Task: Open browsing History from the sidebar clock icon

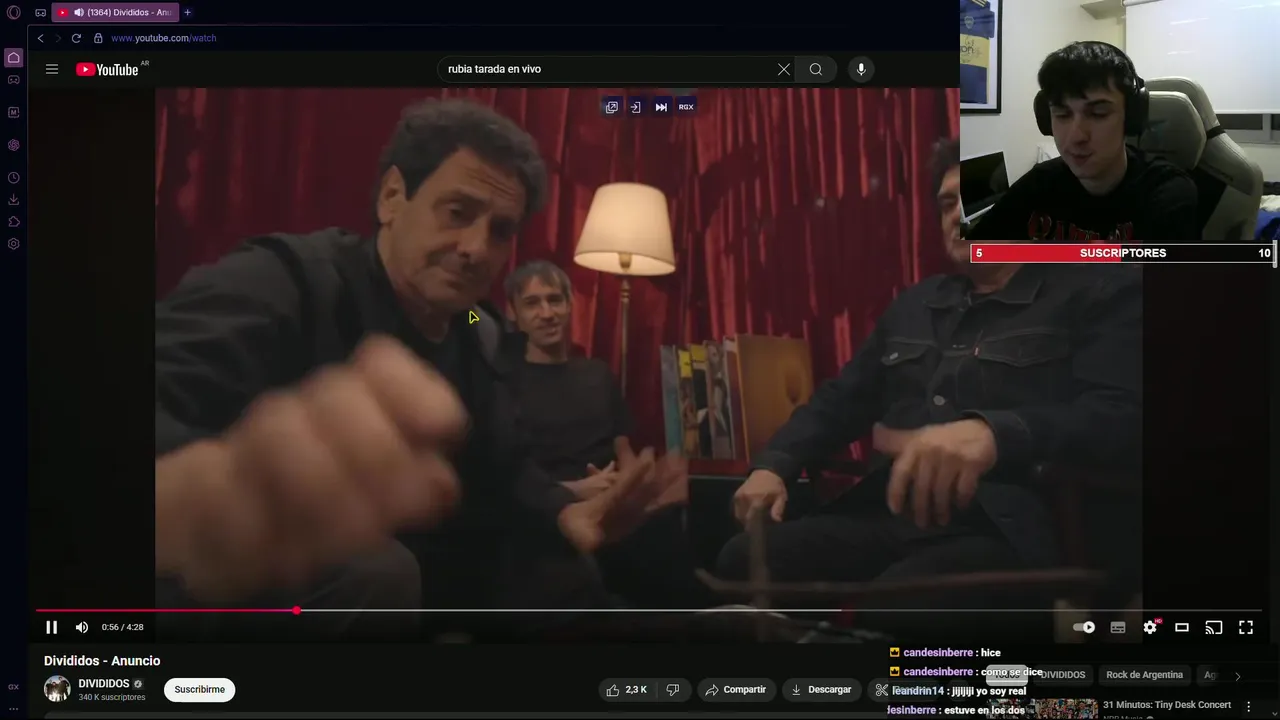Action: (x=14, y=178)
